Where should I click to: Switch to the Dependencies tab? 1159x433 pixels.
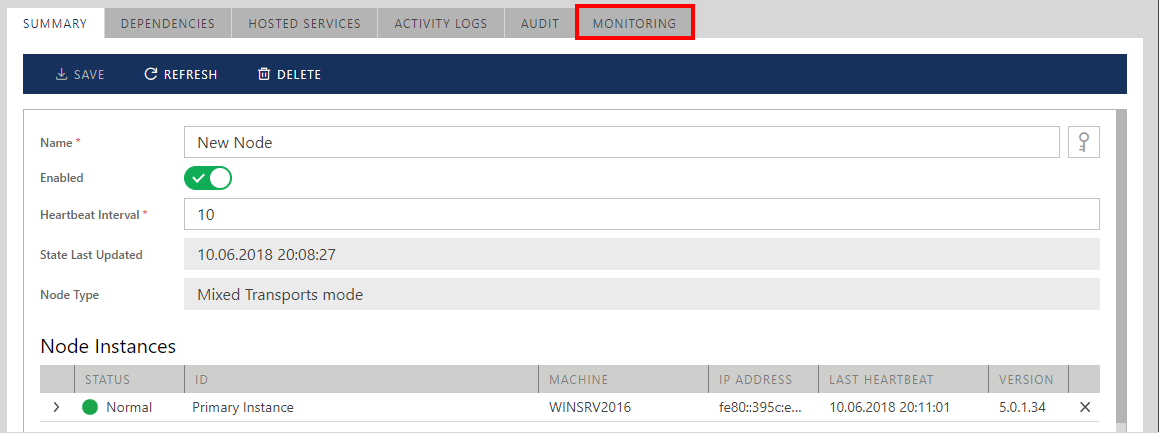coord(167,23)
